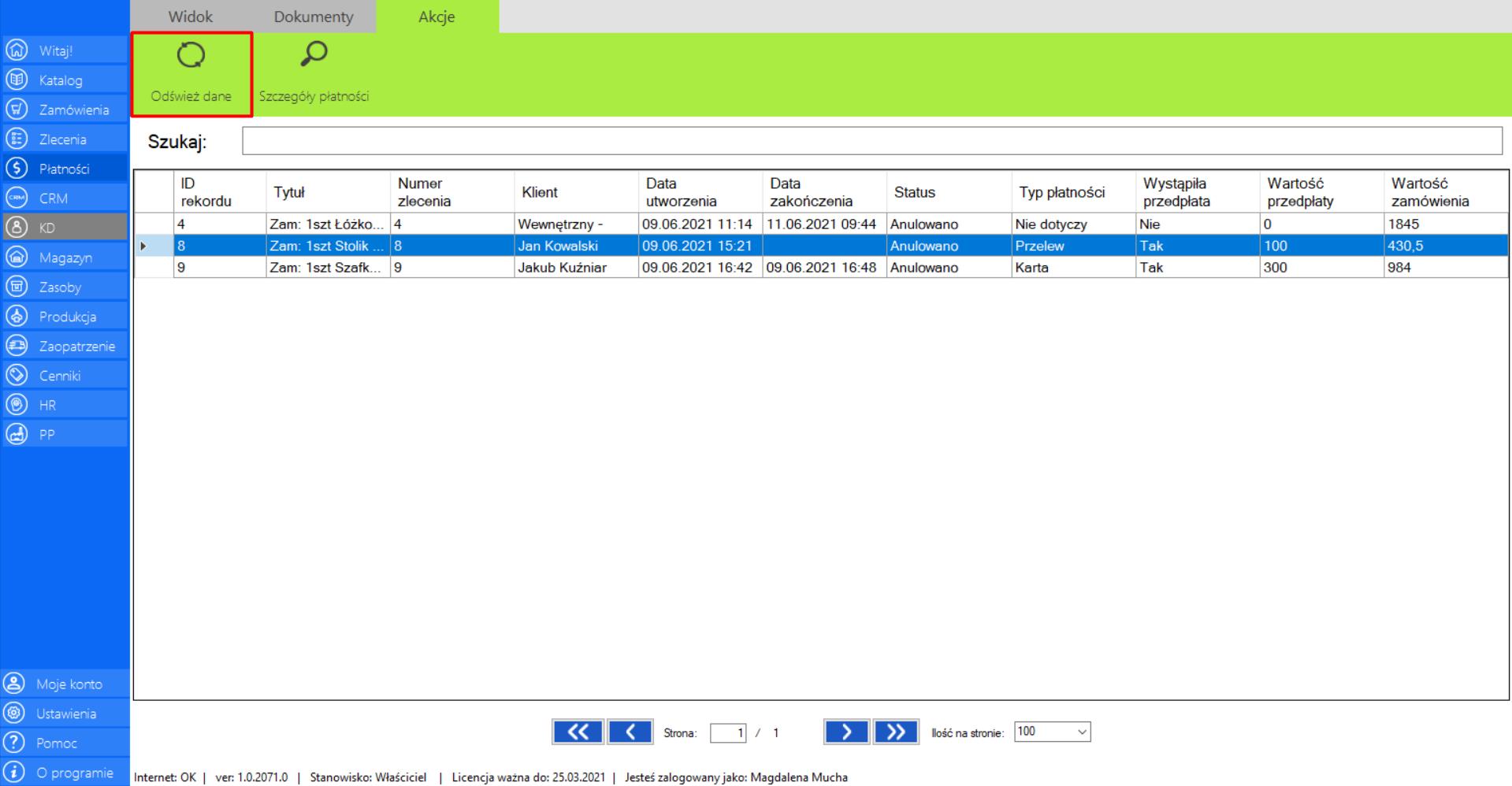Open the Zasoby sidebar icon
The image size is (1512, 786).
pyautogui.click(x=16, y=287)
